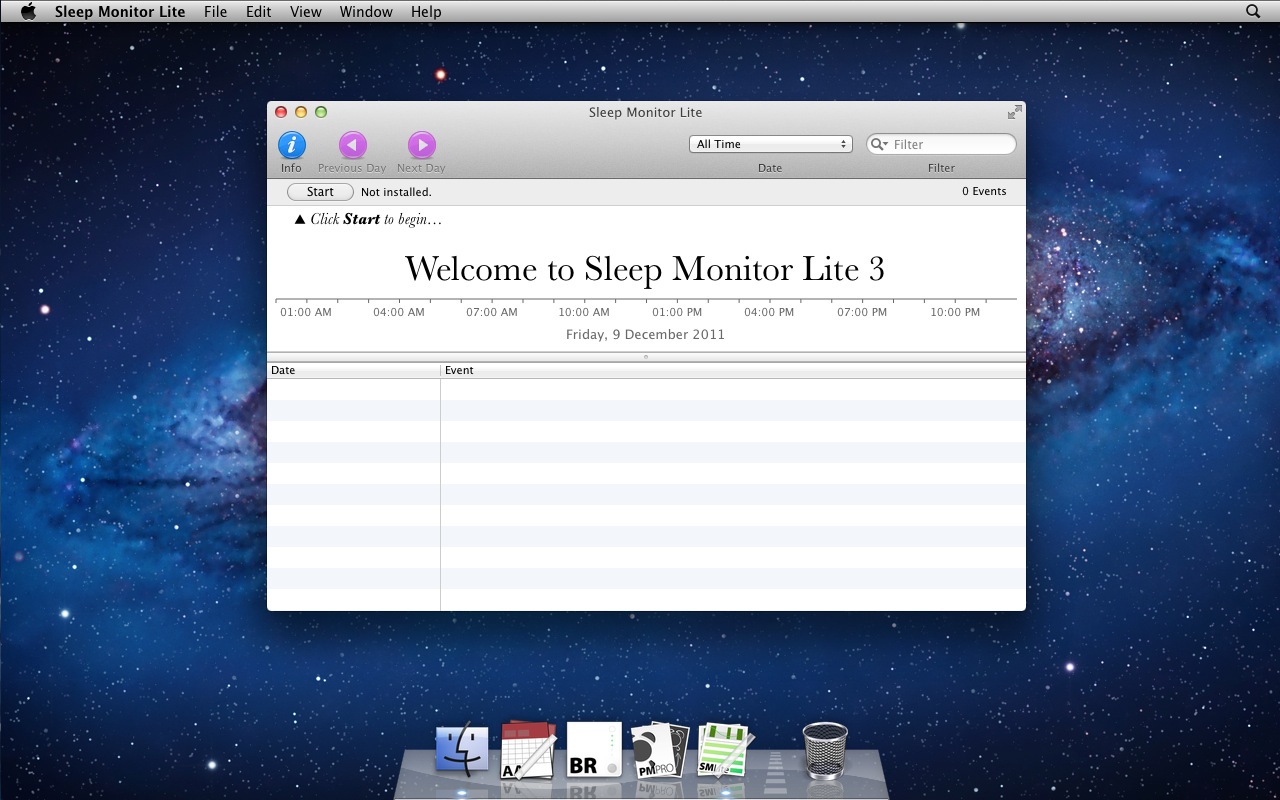
Task: Click the magnifier icon in the Filter field
Action: pyautogui.click(x=879, y=144)
